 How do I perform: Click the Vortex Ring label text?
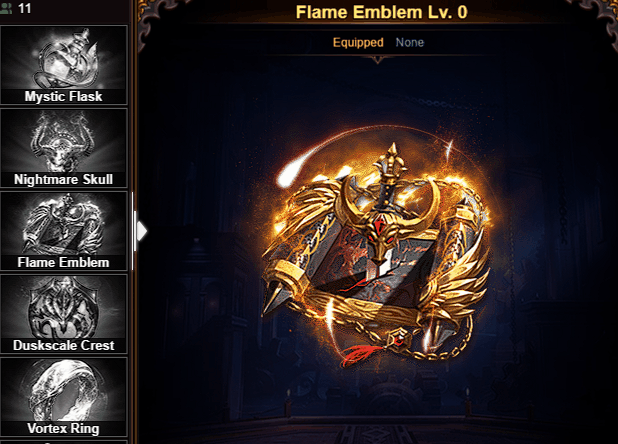click(63, 429)
